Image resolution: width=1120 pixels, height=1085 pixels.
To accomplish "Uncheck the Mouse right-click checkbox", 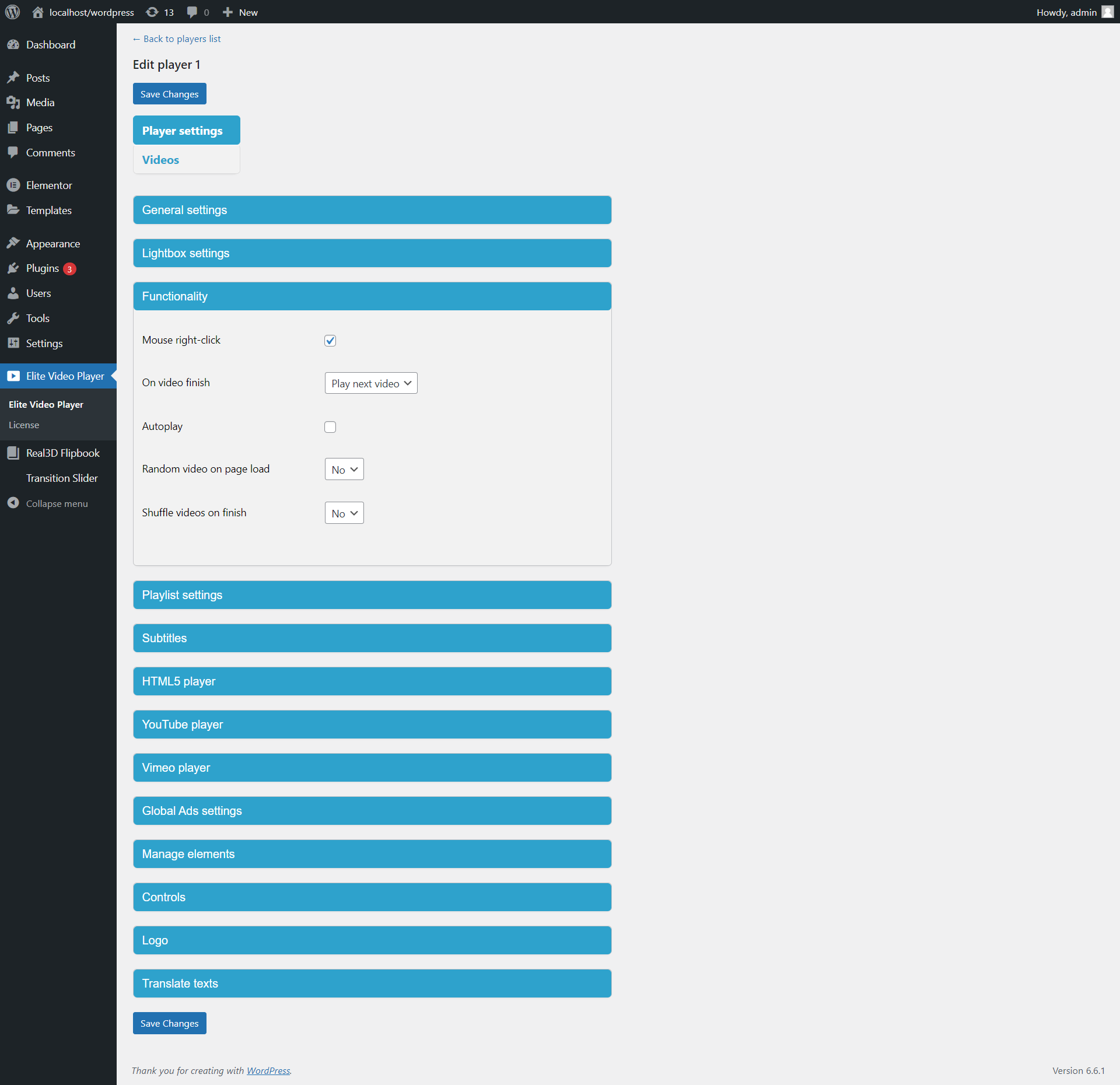I will coord(330,341).
